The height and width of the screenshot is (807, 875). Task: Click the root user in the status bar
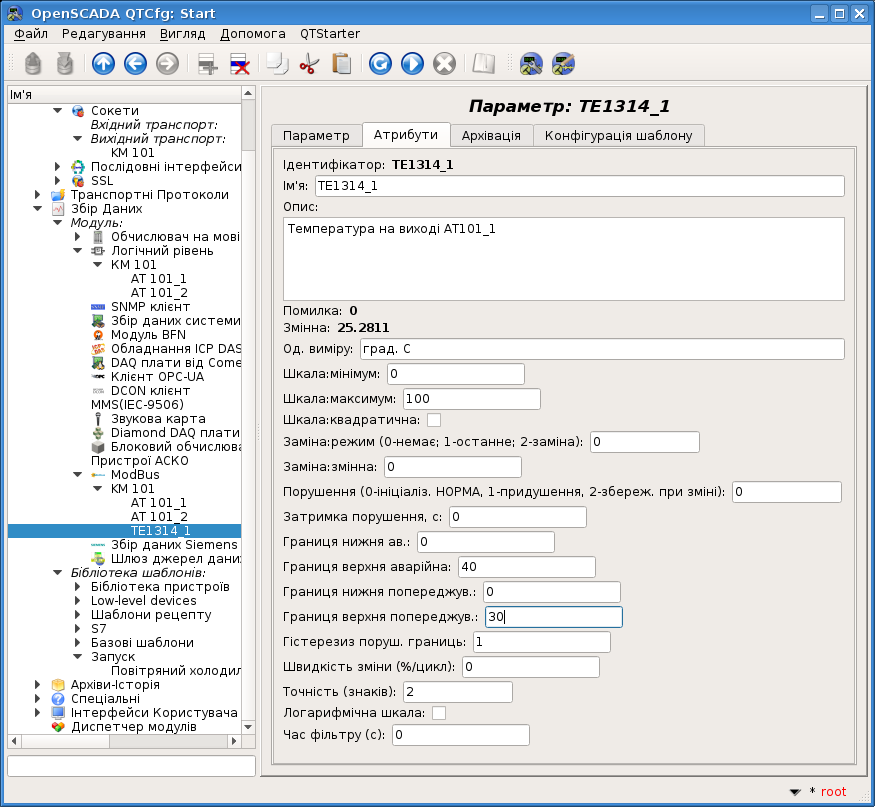pyautogui.click(x=833, y=792)
